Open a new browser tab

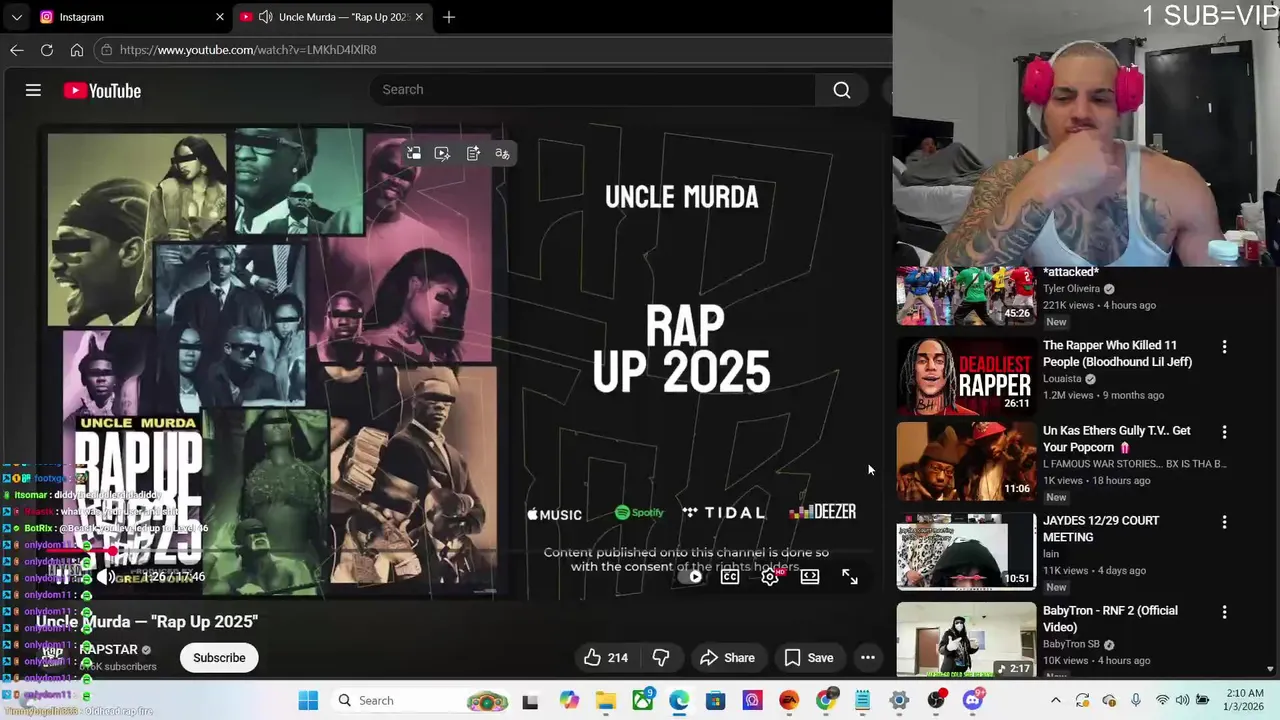[449, 17]
